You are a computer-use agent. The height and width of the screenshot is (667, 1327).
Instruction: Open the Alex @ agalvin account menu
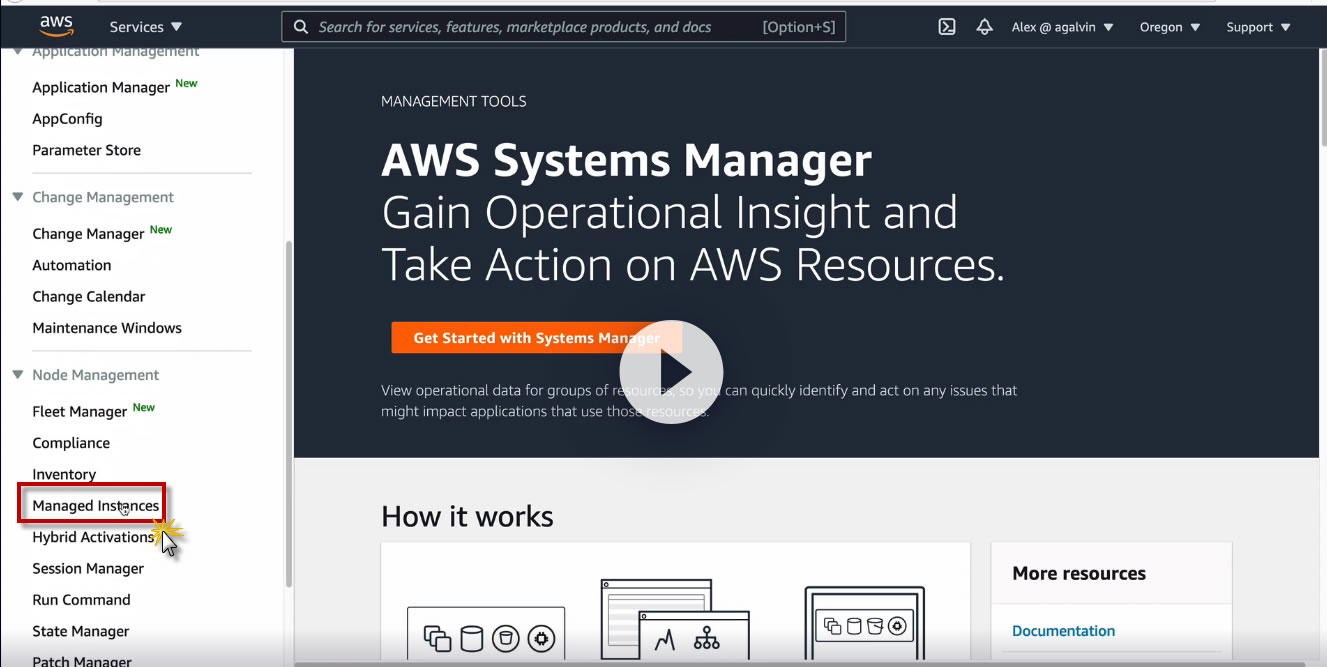pos(1062,27)
